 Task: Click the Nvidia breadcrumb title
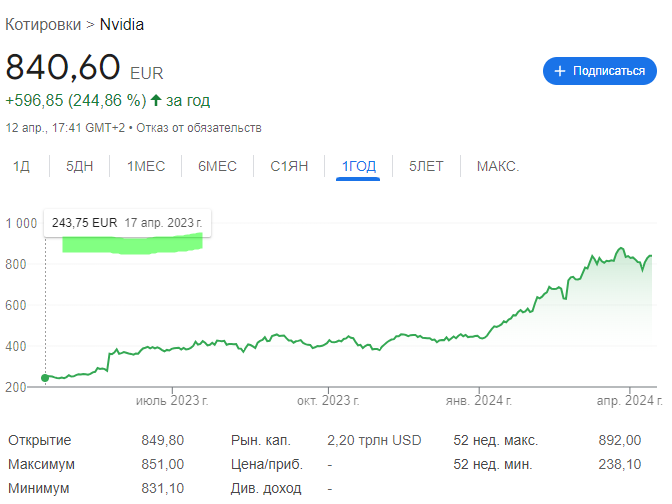(x=122, y=25)
